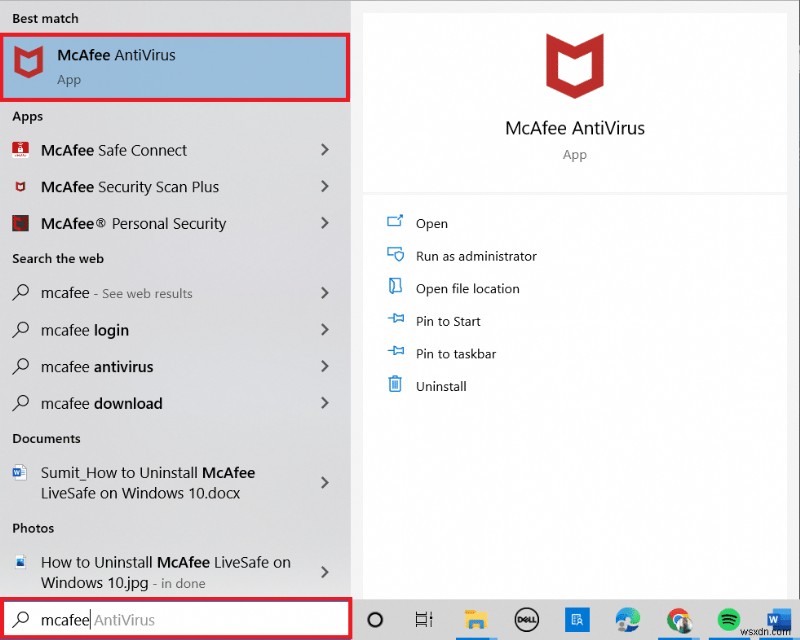800x640 pixels.
Task: Select Pin to Start
Action: [448, 322]
